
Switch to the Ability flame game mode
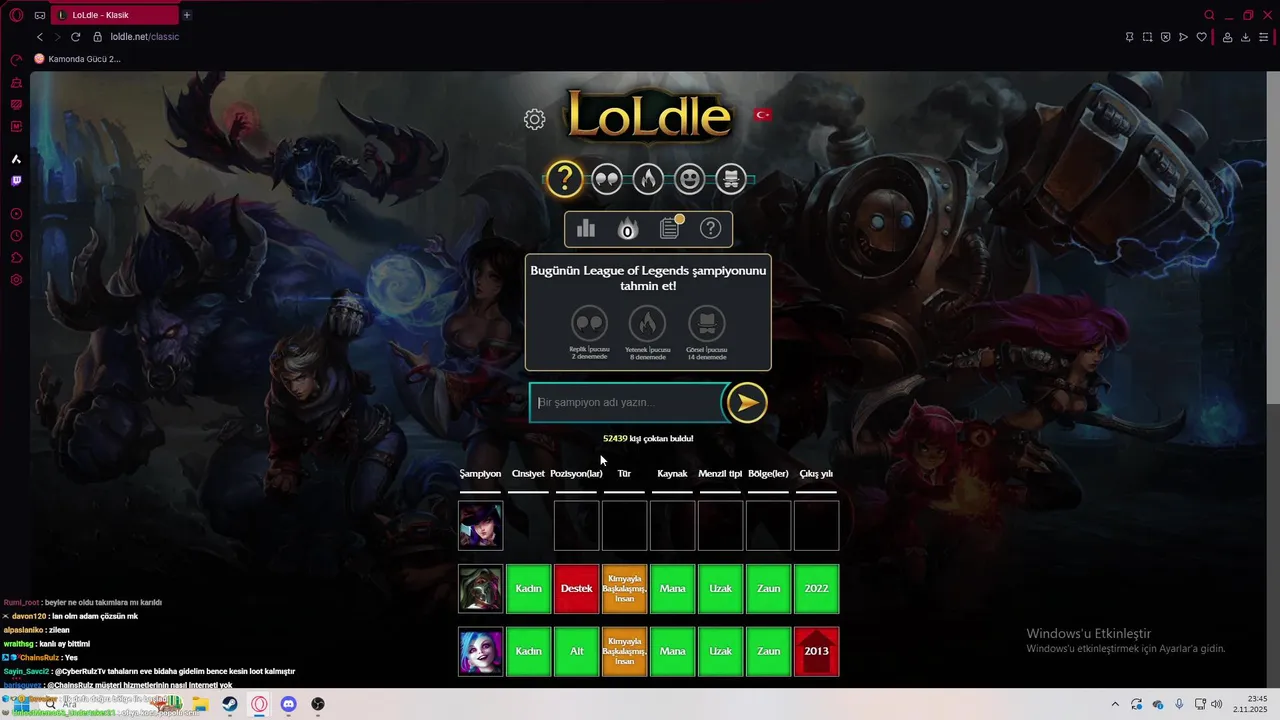coord(648,179)
